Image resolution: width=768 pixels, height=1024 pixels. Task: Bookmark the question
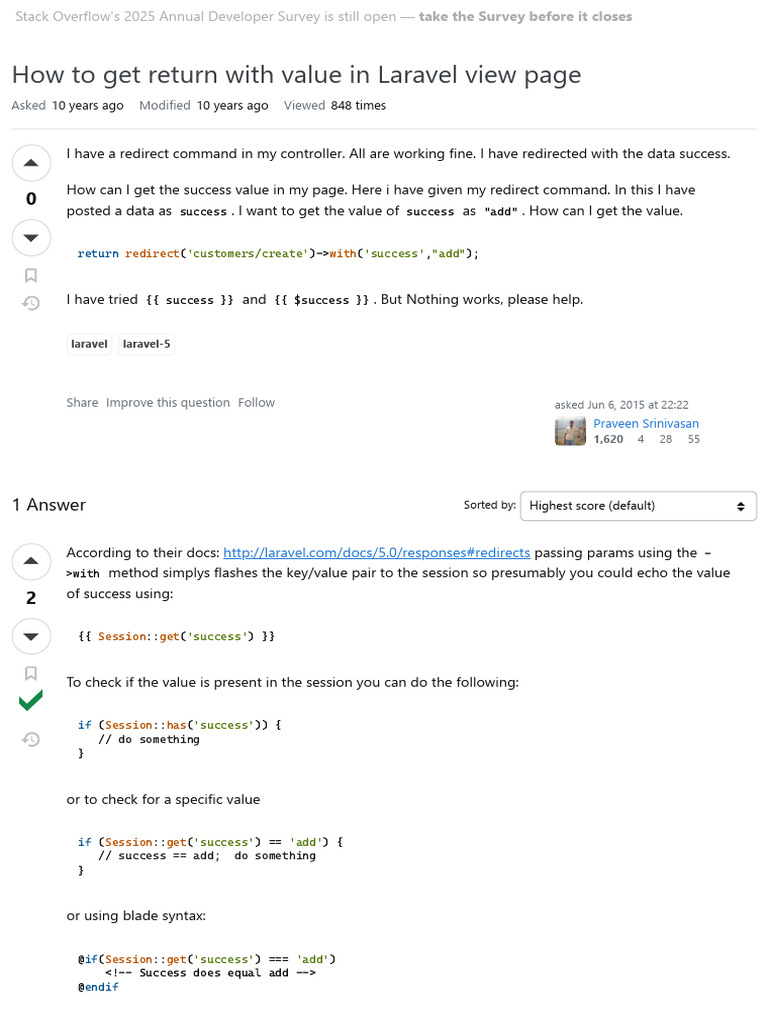point(31,275)
